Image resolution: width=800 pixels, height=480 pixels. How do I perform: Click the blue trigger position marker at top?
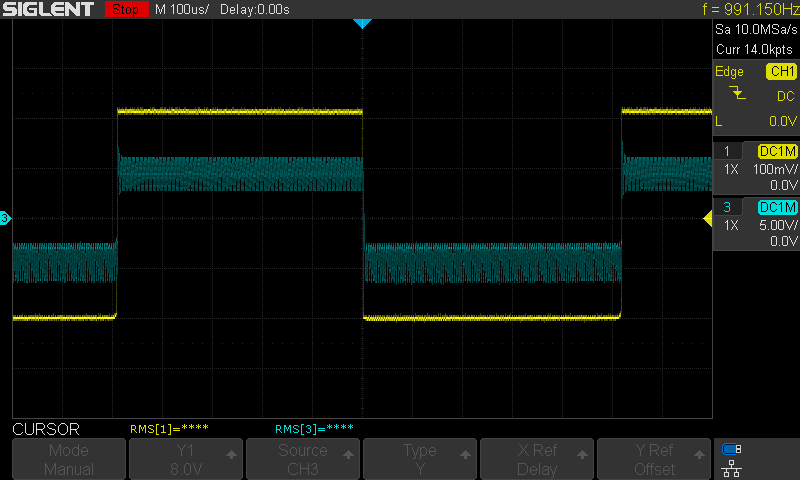point(362,23)
